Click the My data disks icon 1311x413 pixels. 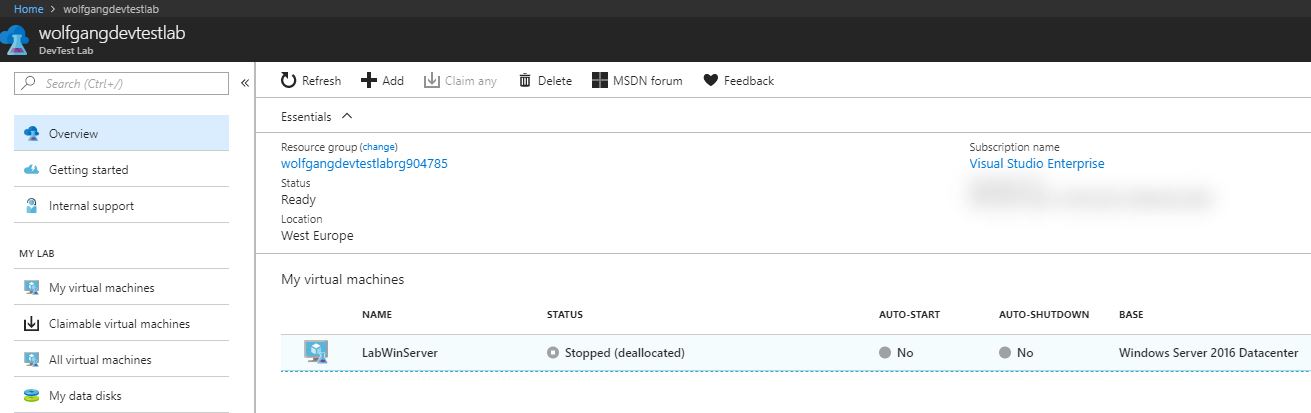(31, 396)
